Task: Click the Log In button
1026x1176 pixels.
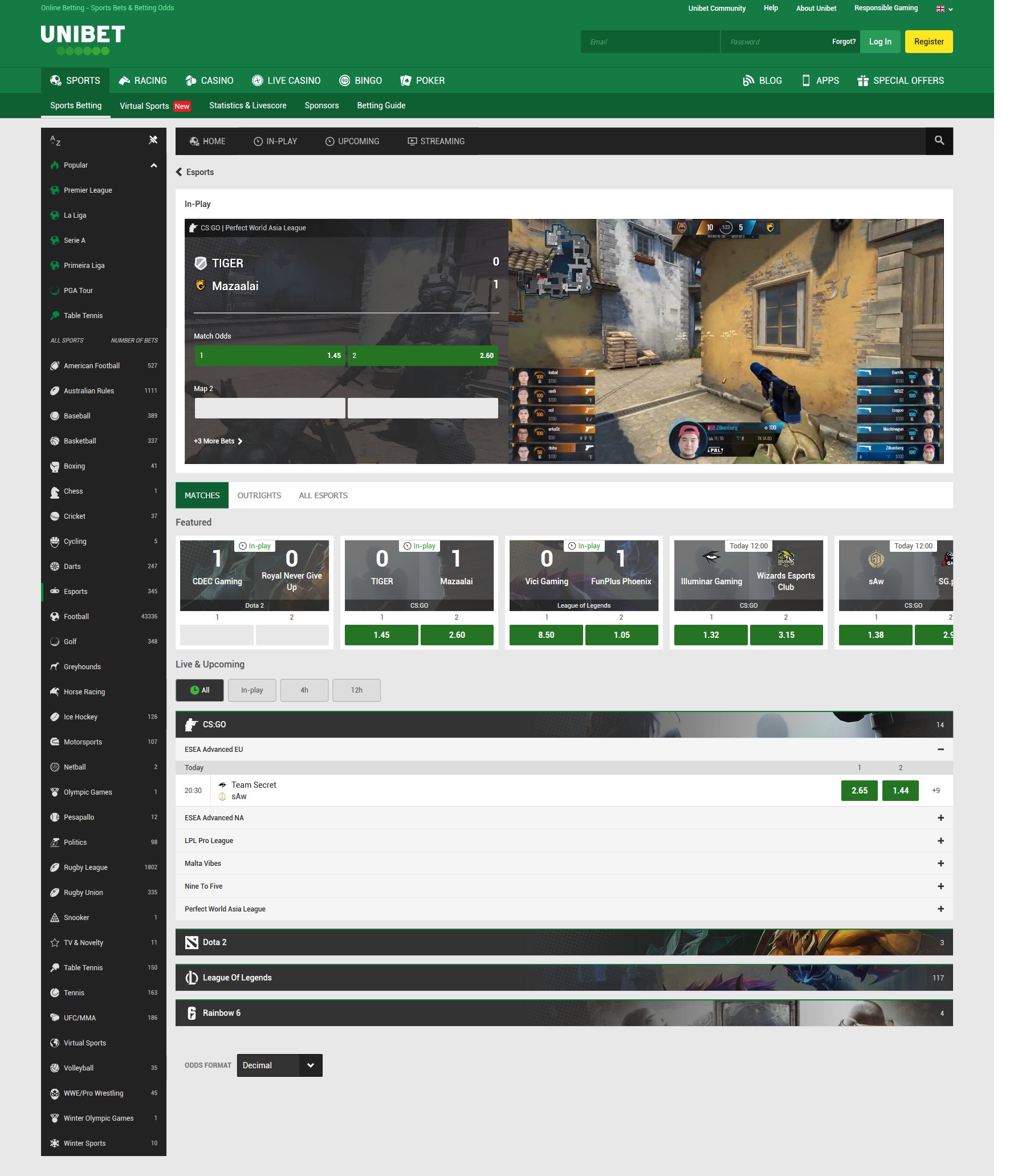Action: (x=880, y=42)
